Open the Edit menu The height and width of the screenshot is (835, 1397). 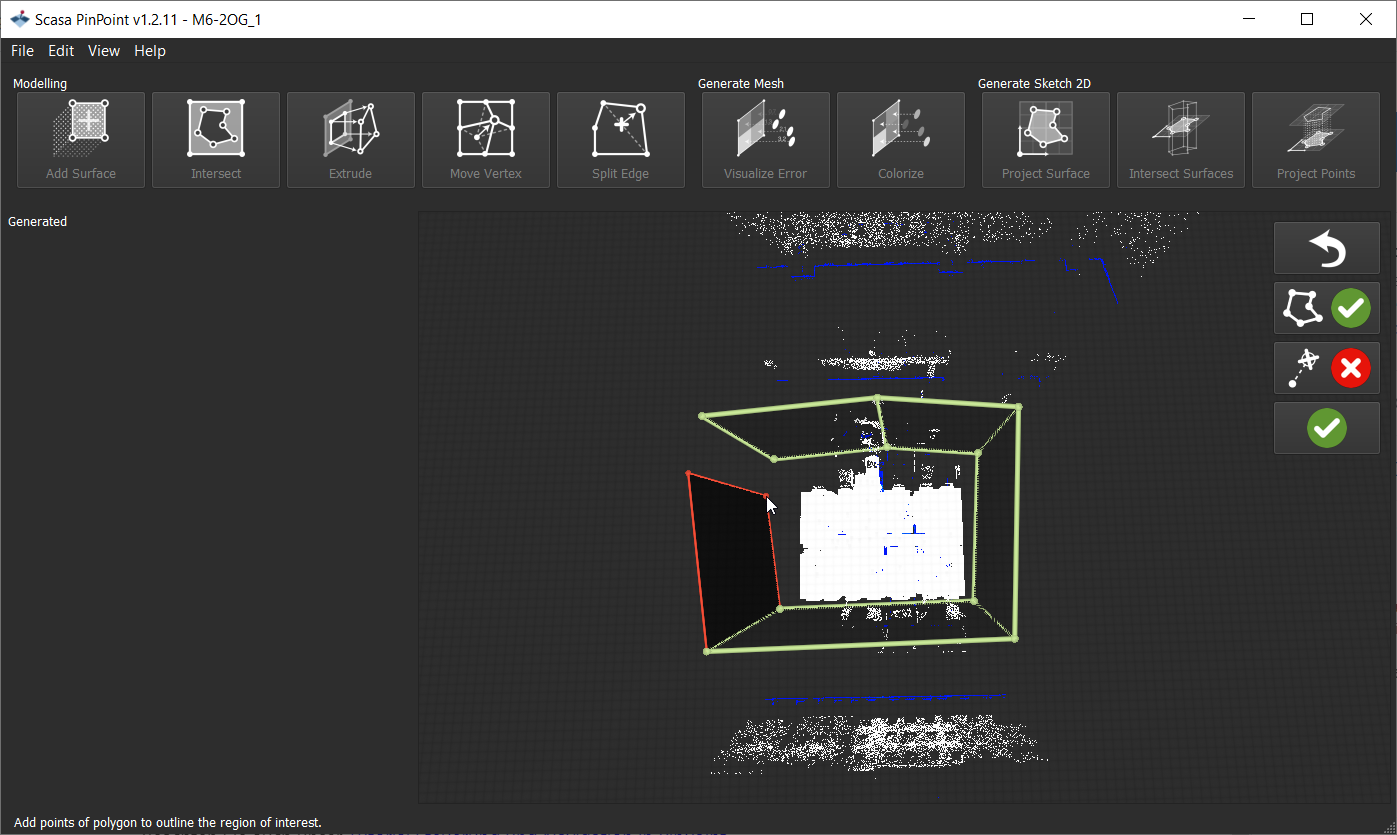pyautogui.click(x=61, y=51)
